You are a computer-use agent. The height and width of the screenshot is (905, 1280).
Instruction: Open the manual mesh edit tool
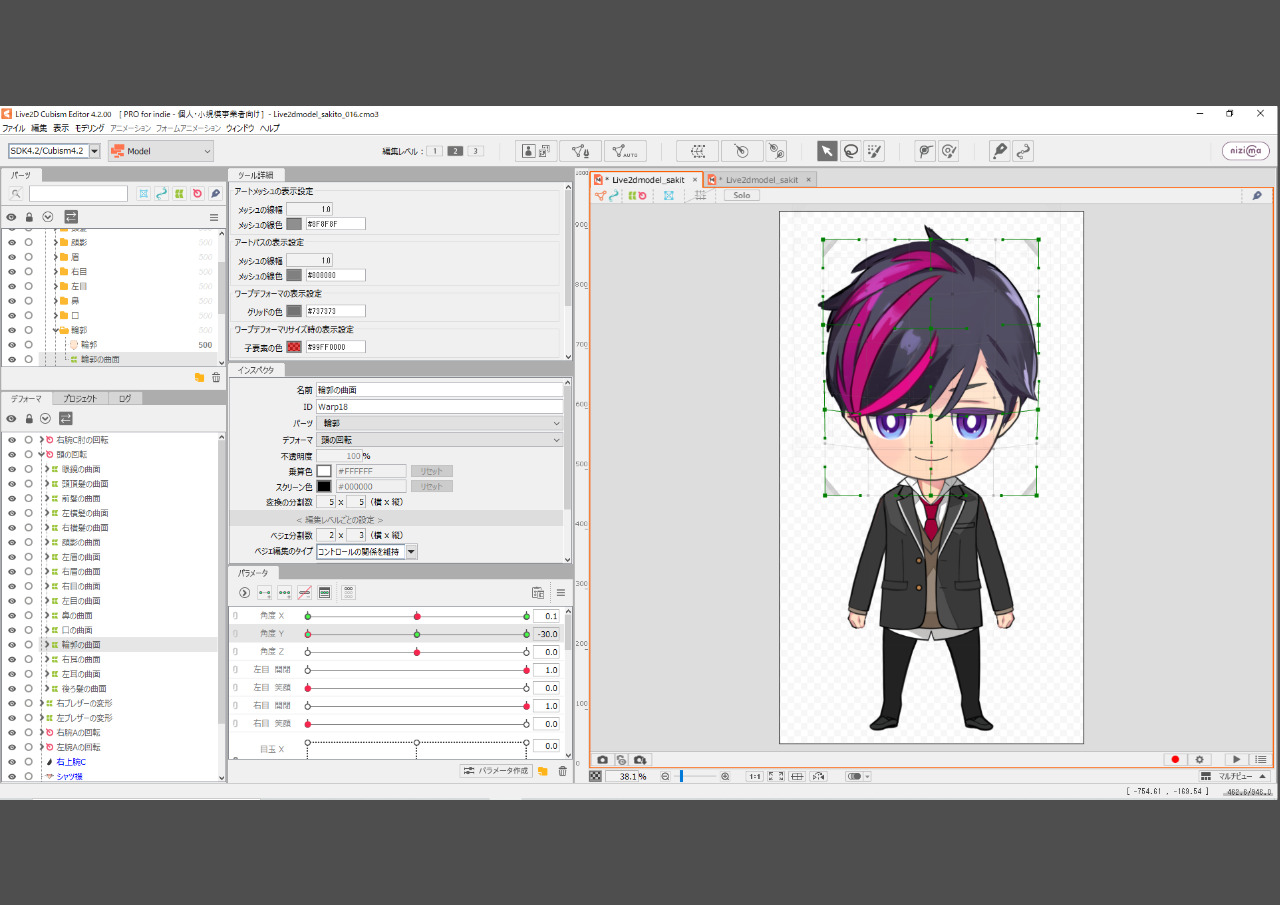tap(580, 151)
